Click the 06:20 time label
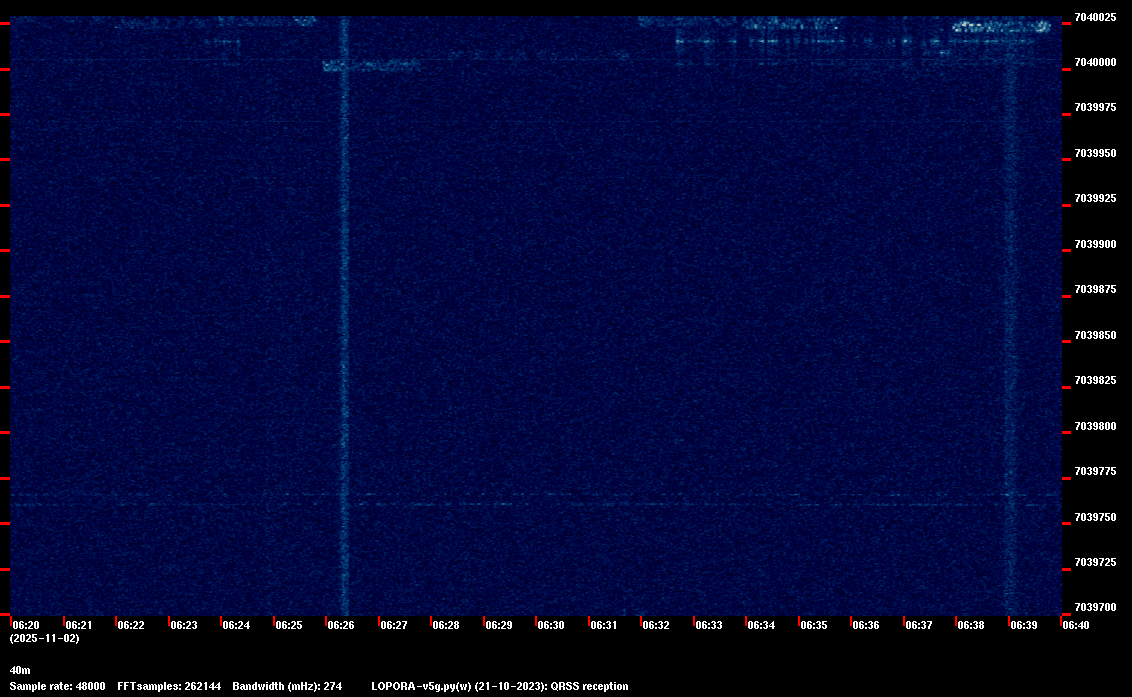The image size is (1132, 697). coord(26,625)
